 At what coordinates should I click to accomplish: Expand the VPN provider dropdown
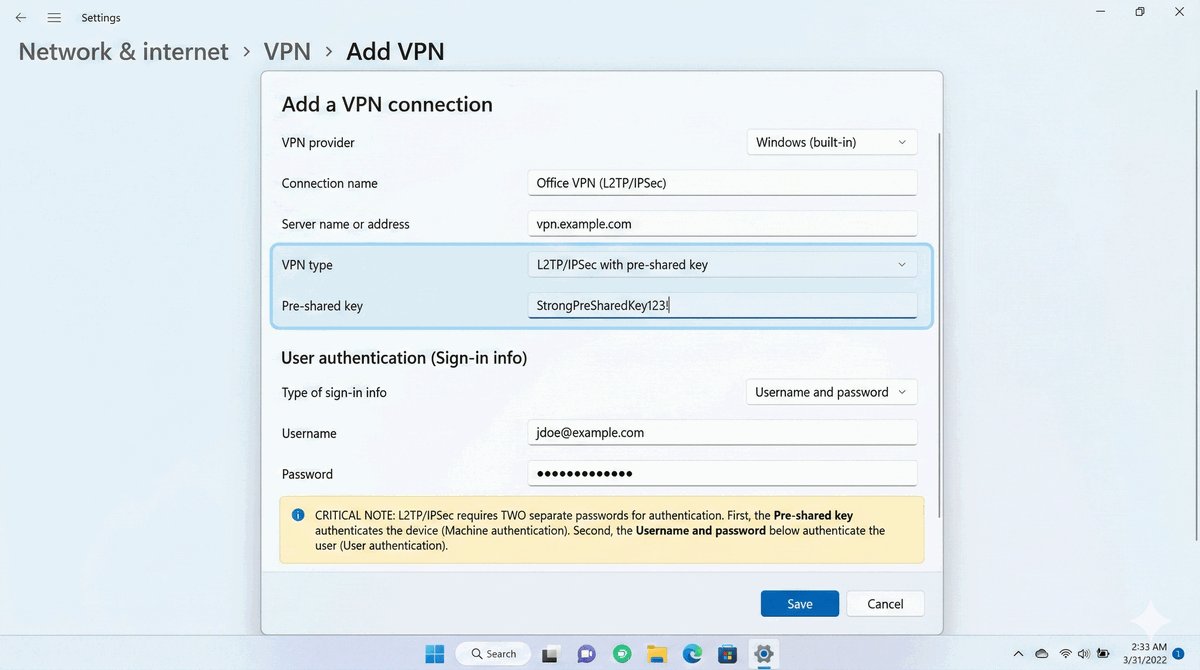pyautogui.click(x=831, y=142)
